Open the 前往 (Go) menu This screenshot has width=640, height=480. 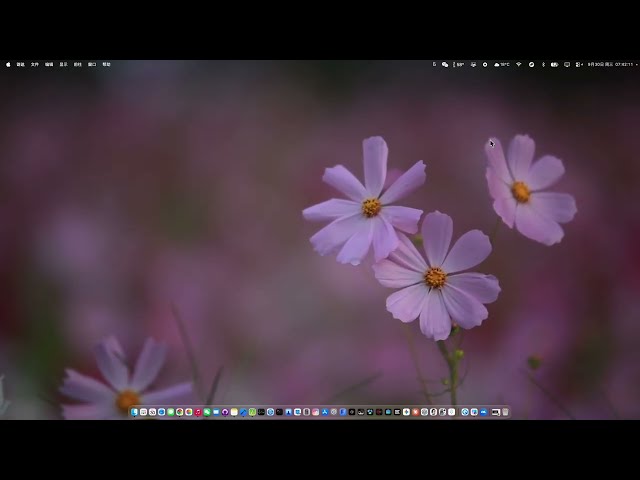78,64
